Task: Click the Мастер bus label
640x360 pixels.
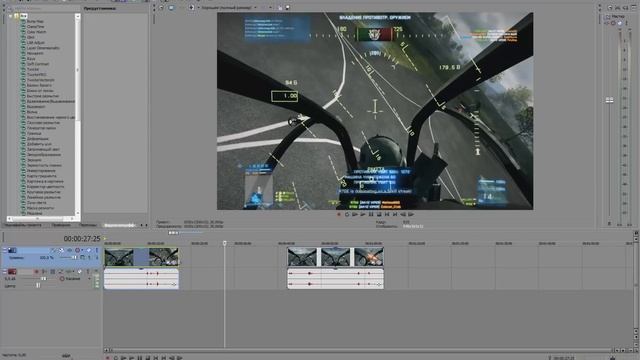Action: point(618,16)
